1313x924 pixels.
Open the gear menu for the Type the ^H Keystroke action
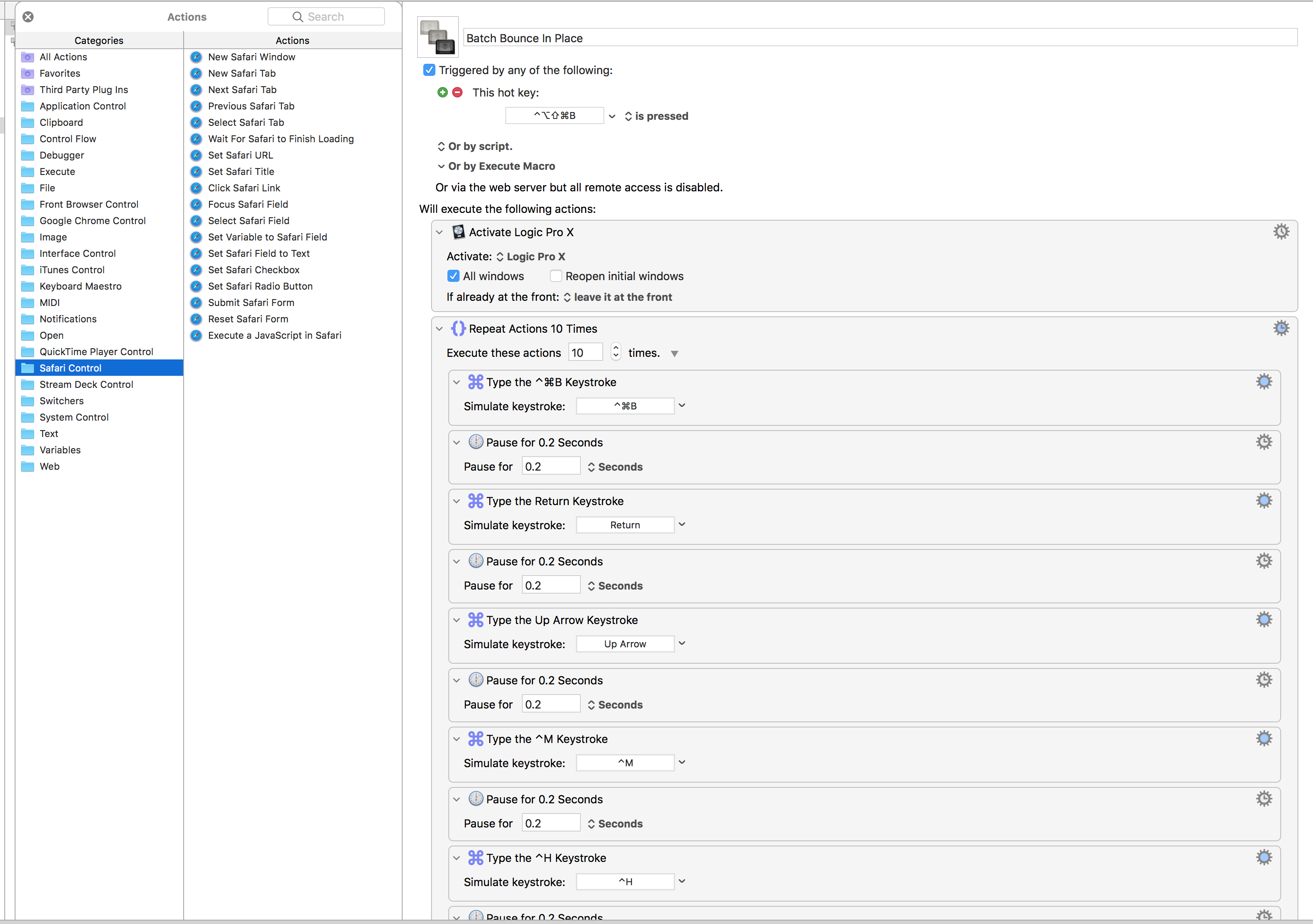[1264, 857]
